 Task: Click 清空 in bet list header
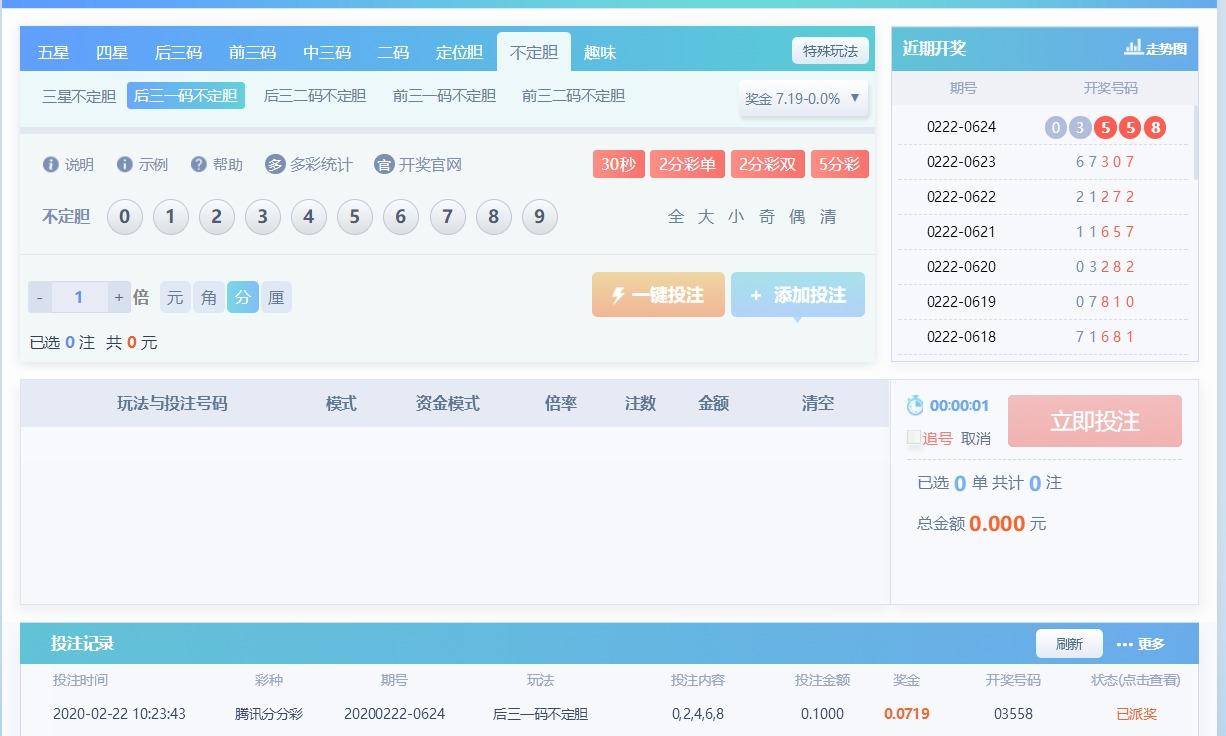pyautogui.click(x=817, y=404)
